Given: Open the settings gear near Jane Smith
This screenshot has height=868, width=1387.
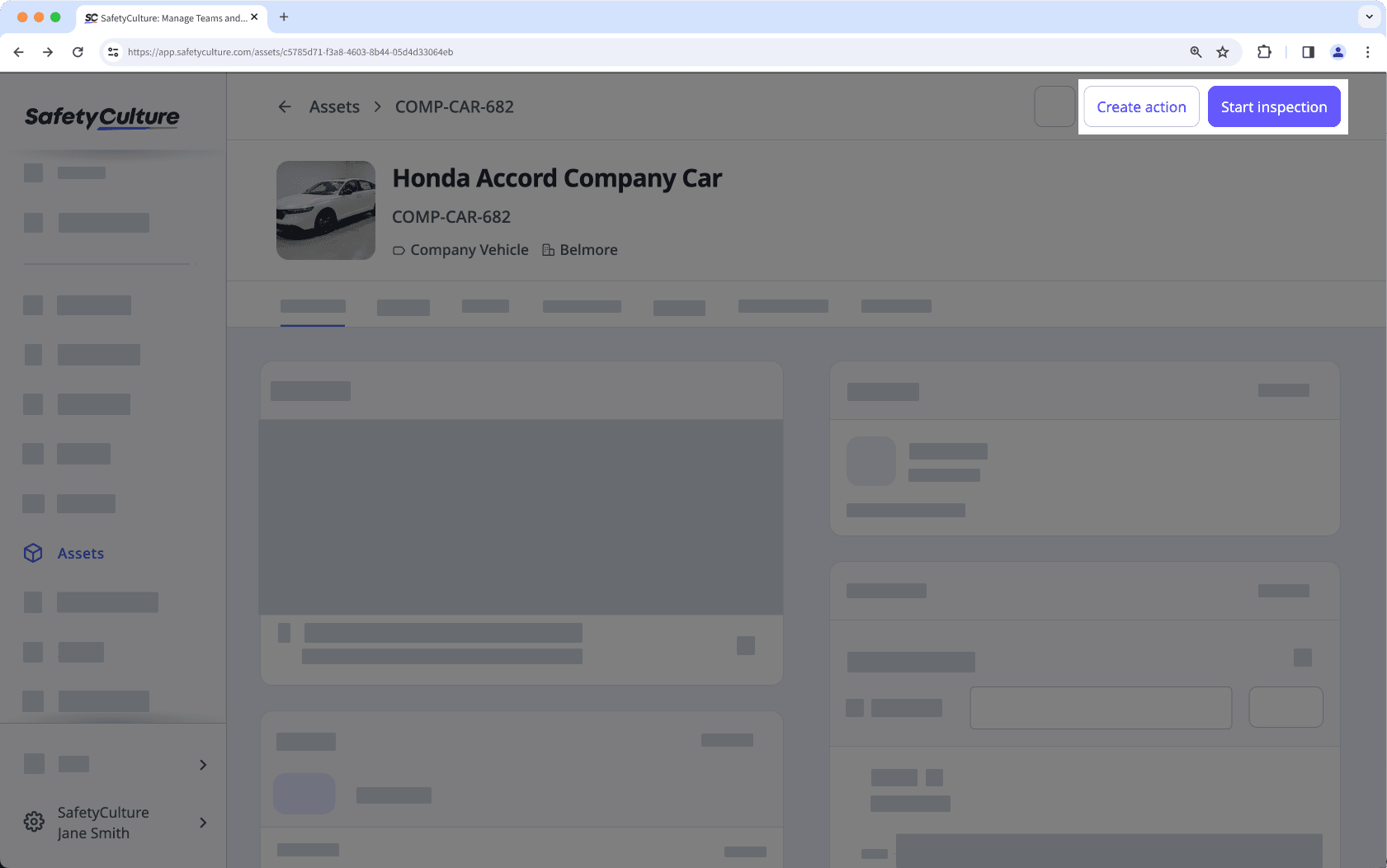Looking at the screenshot, I should pyautogui.click(x=33, y=822).
